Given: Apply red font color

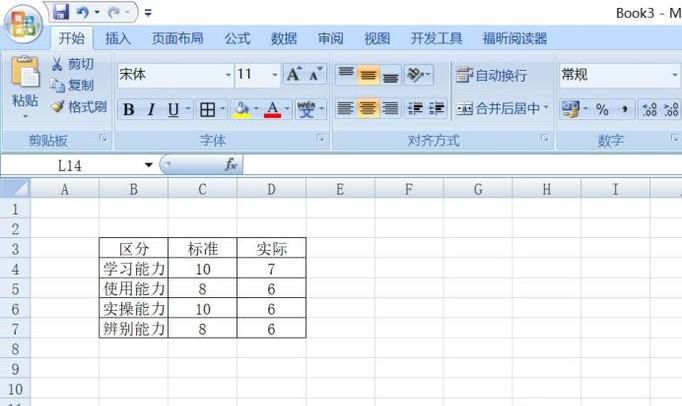Looking at the screenshot, I should coord(273,109).
